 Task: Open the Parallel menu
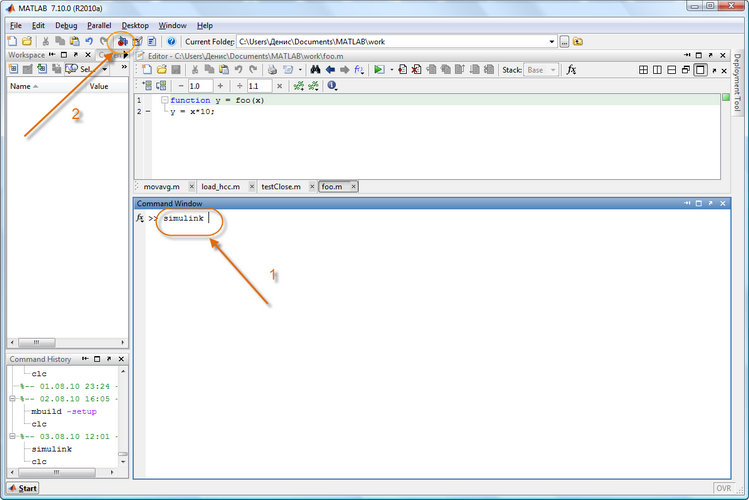click(99, 25)
